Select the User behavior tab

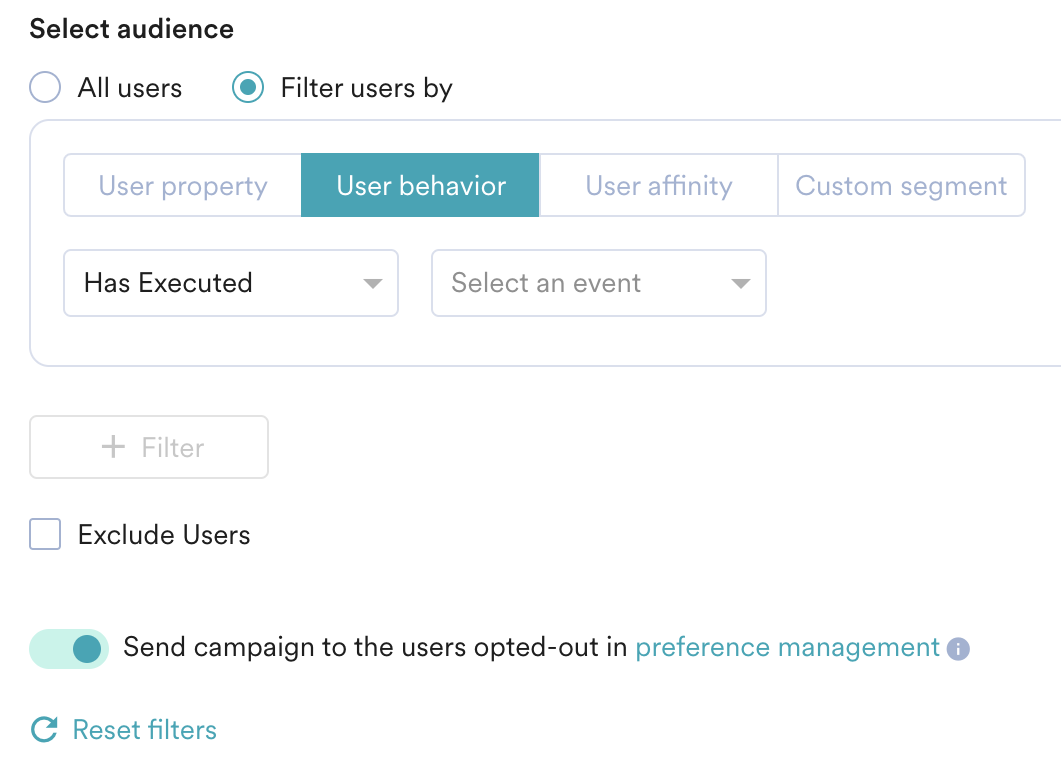pyautogui.click(x=419, y=185)
